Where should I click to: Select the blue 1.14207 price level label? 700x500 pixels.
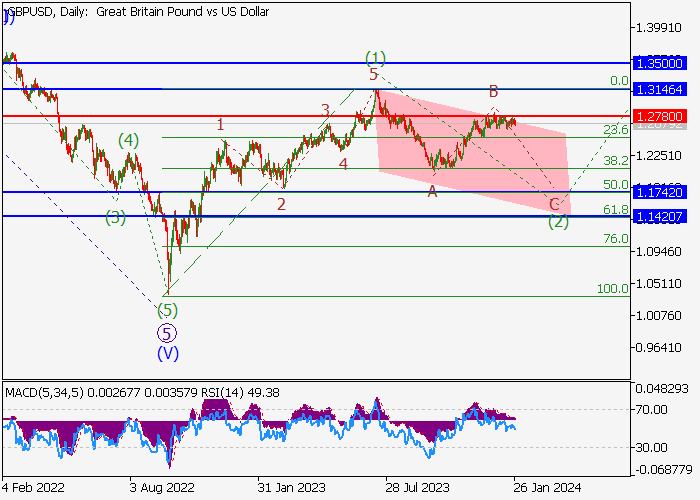pos(659,217)
